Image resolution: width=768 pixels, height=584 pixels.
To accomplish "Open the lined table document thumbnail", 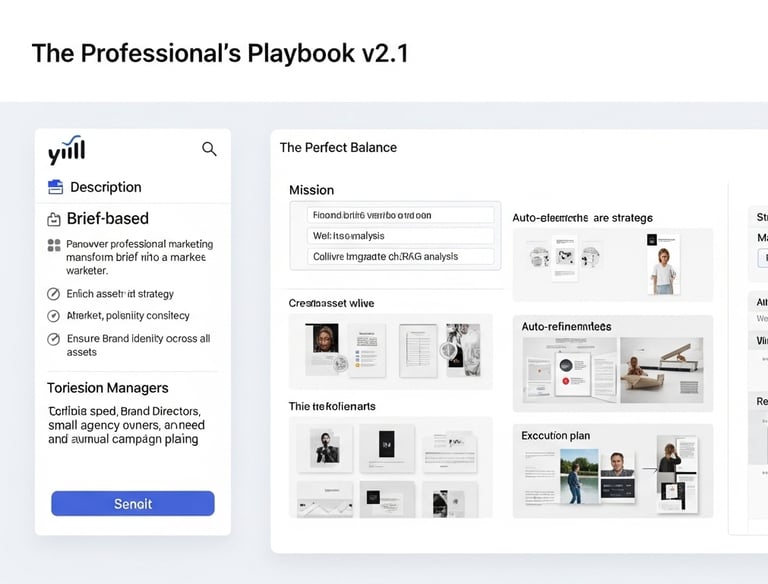I will coord(418,351).
